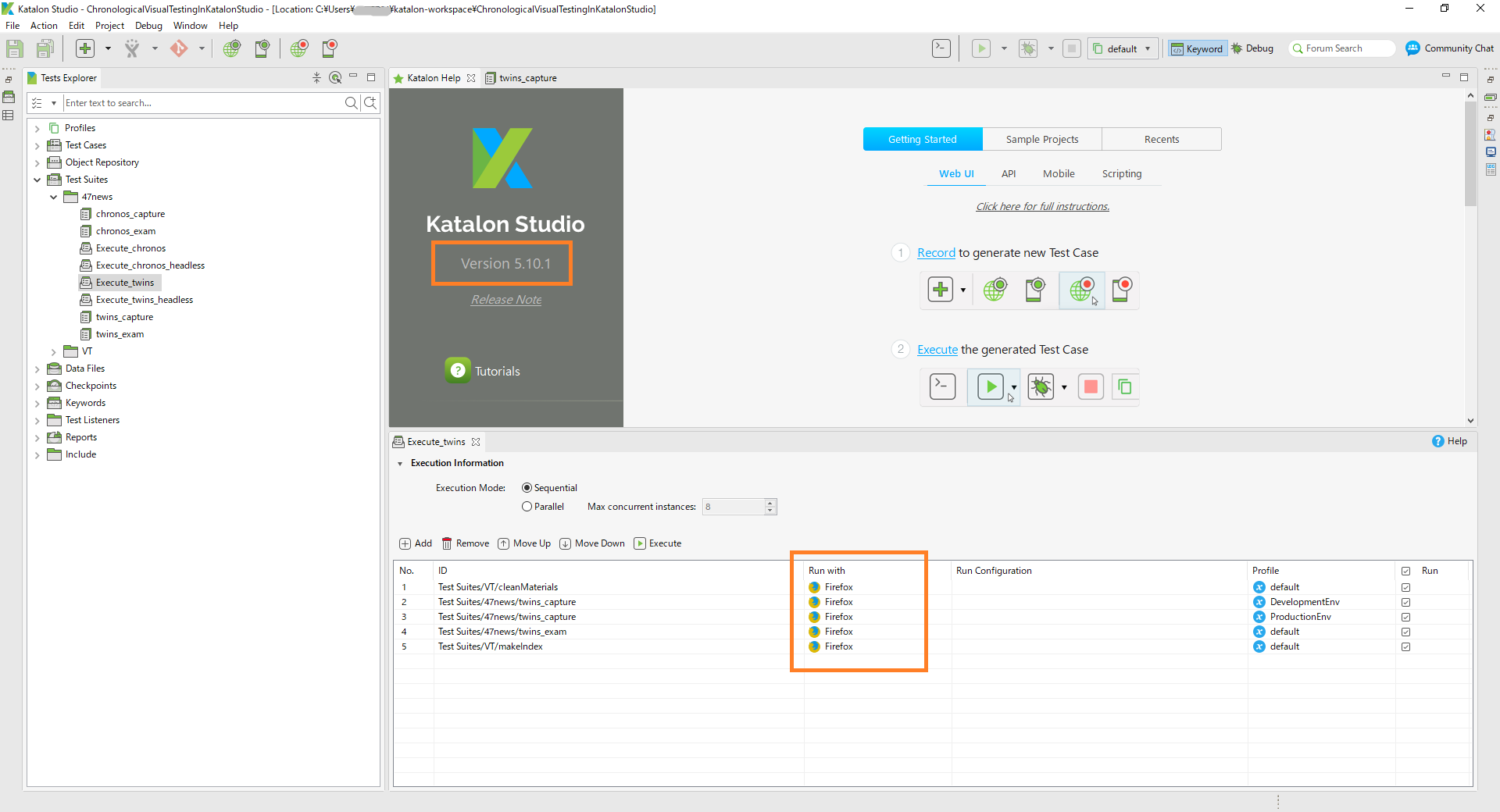1500x812 pixels.
Task: Expand the Test Cases folder
Action: click(37, 145)
